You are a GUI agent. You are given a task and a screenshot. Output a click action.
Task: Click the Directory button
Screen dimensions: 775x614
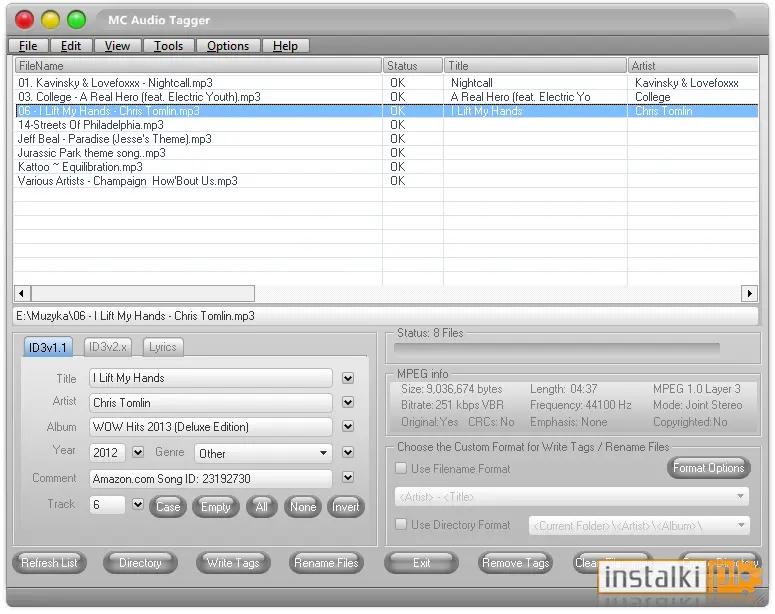(140, 563)
